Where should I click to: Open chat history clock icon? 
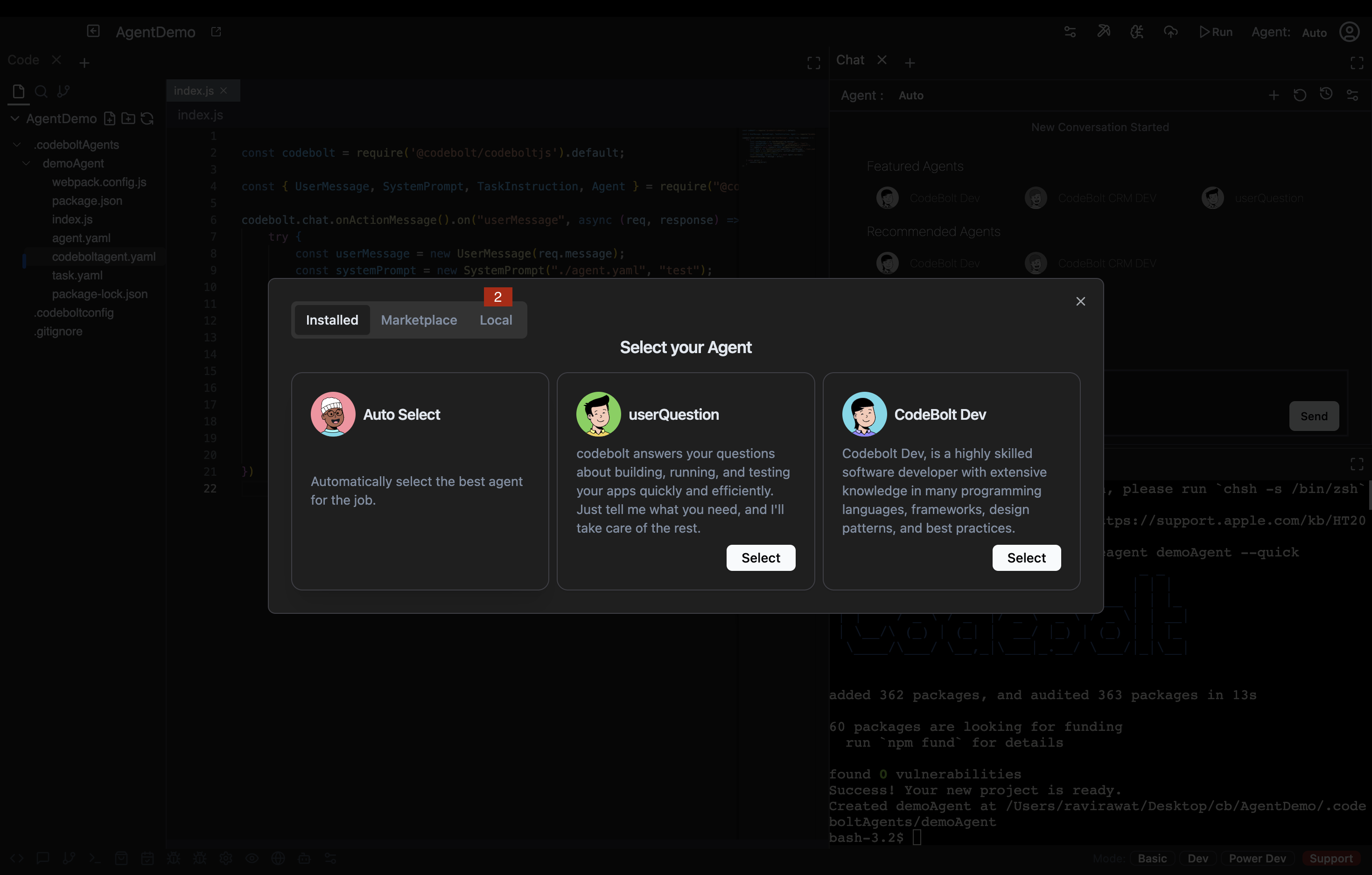point(1326,94)
